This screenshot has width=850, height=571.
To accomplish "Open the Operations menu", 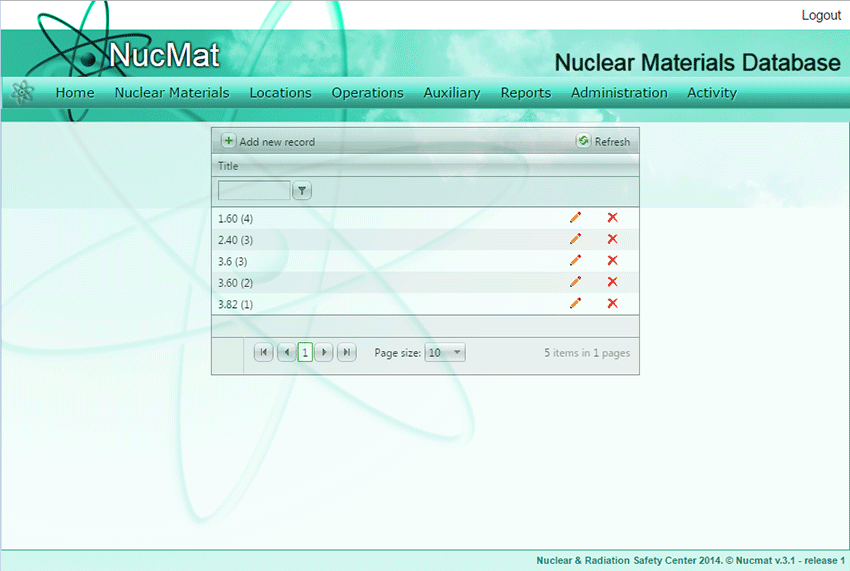I will tap(367, 93).
